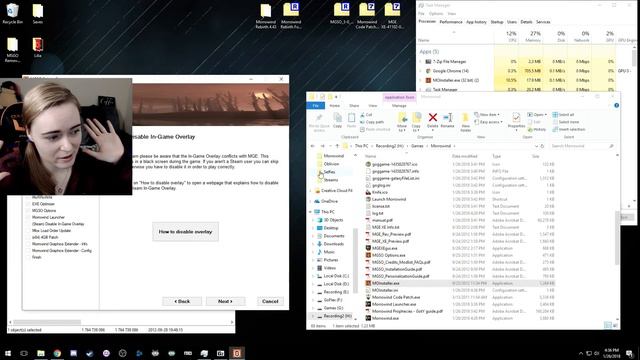This screenshot has width=640, height=360.
Task: Select Mlox Load Order Update installer step
Action: 51,231
